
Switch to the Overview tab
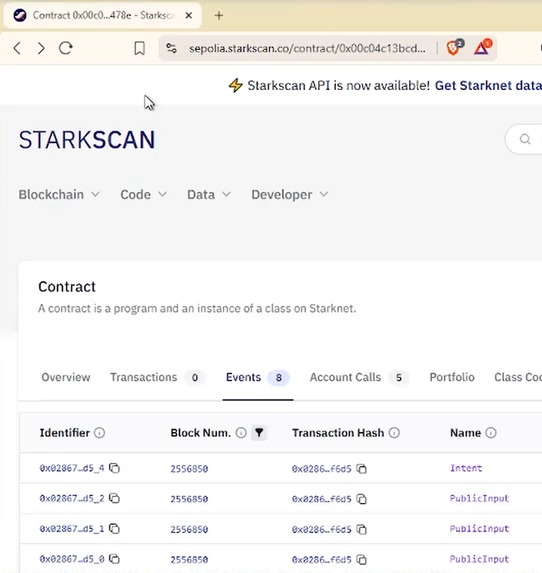point(66,377)
